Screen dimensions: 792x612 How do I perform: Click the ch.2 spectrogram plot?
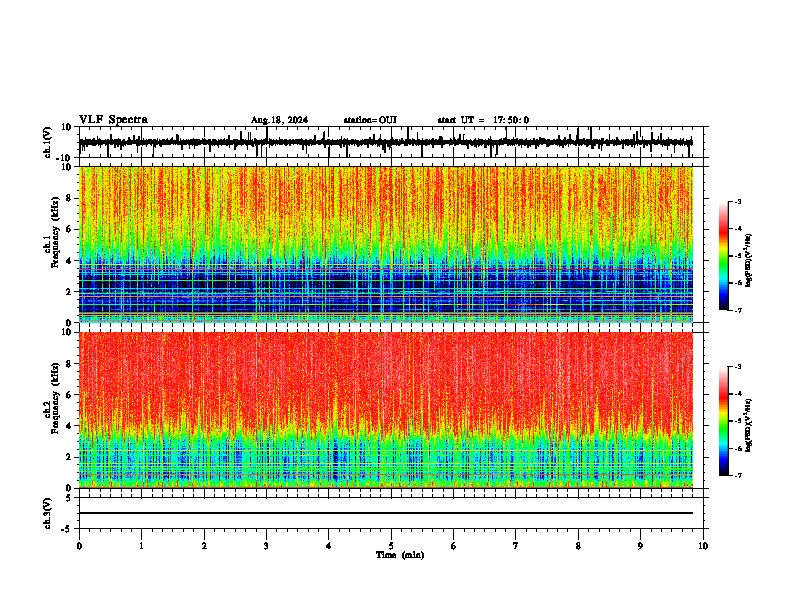(385, 410)
